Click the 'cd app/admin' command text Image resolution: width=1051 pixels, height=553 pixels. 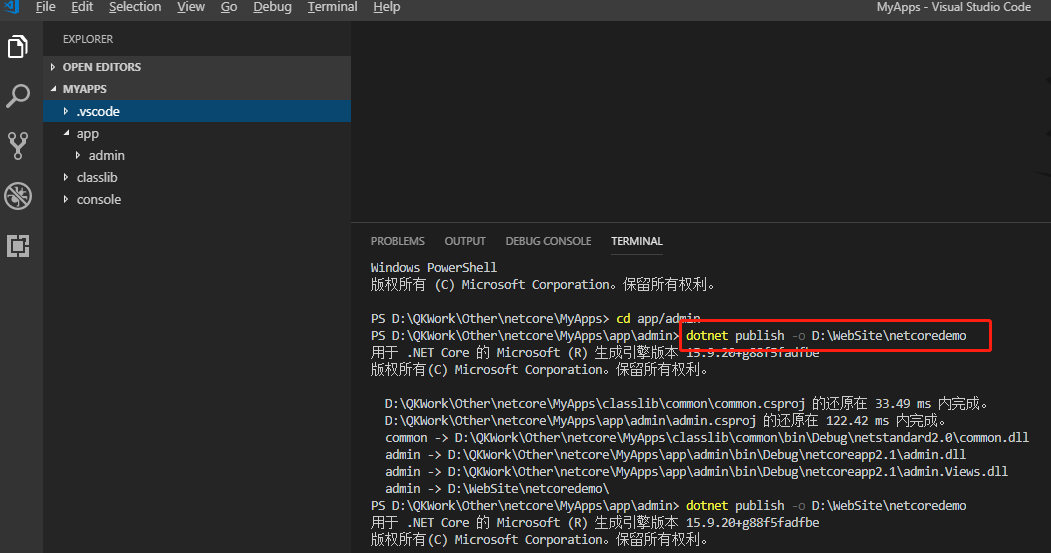coord(658,318)
